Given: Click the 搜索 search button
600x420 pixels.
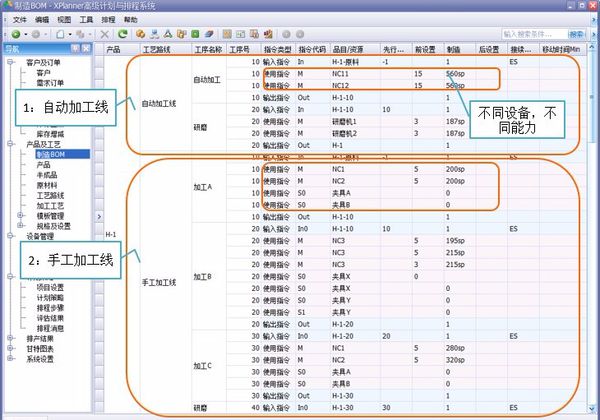Looking at the screenshot, I should [576, 34].
